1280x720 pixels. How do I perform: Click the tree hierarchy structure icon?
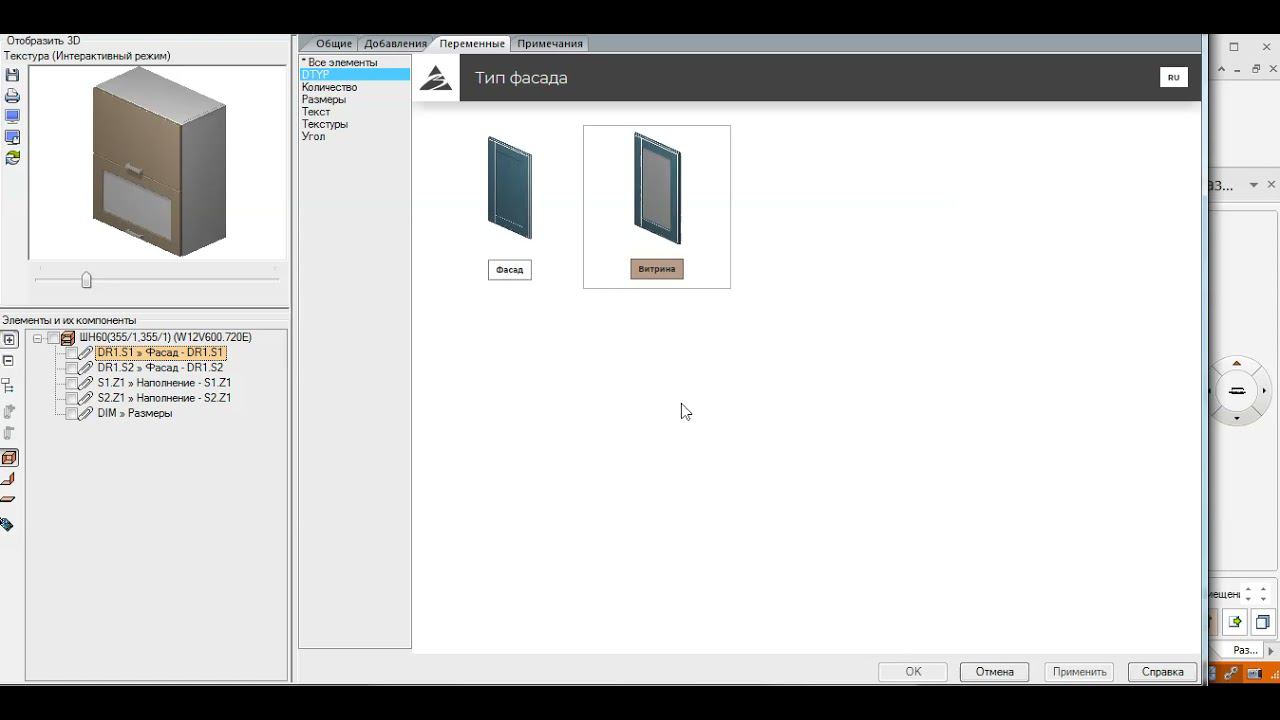tap(9, 385)
